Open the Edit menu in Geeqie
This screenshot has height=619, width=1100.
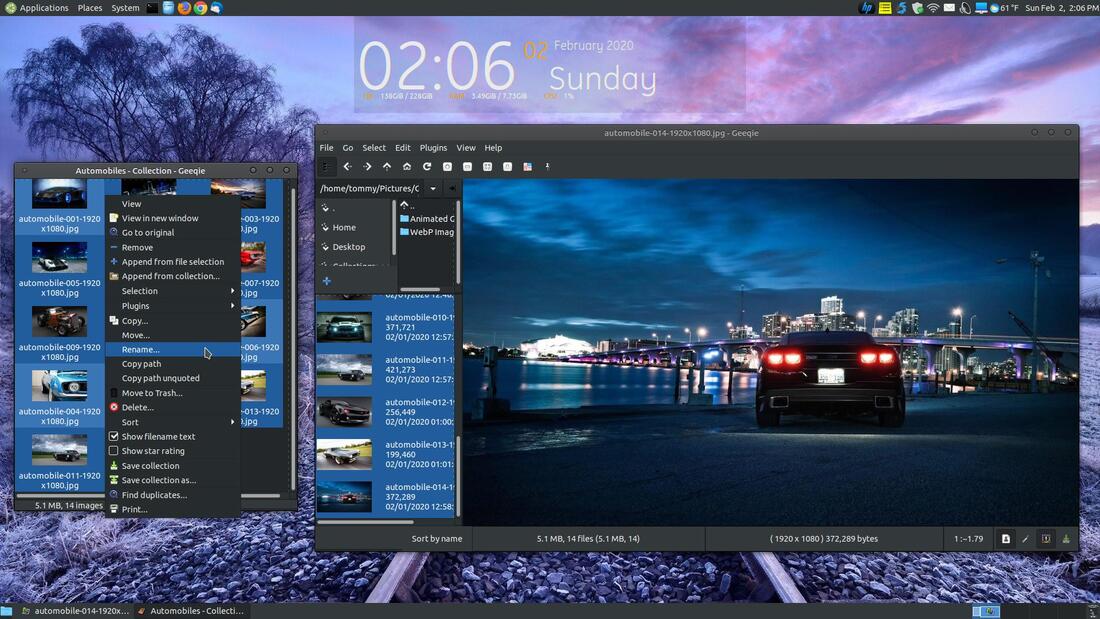coord(403,148)
